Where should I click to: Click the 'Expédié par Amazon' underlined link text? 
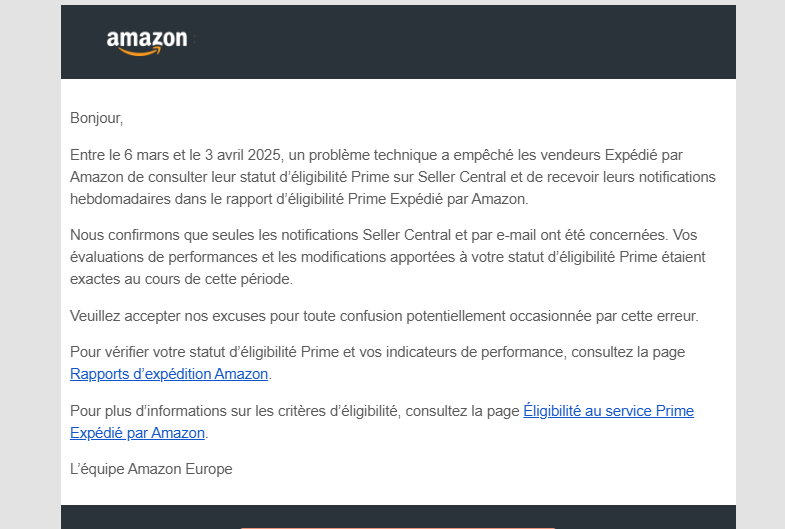138,433
